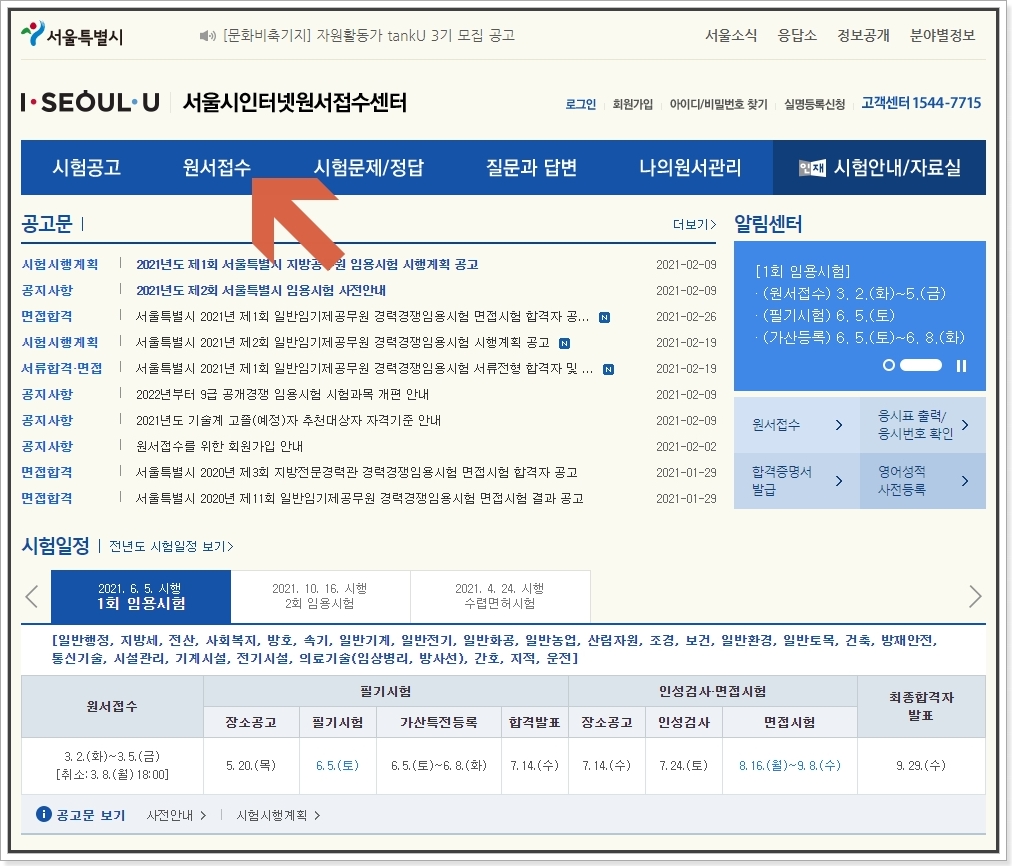Click the 서울시인터넷원서접수센터 title

click(x=294, y=102)
